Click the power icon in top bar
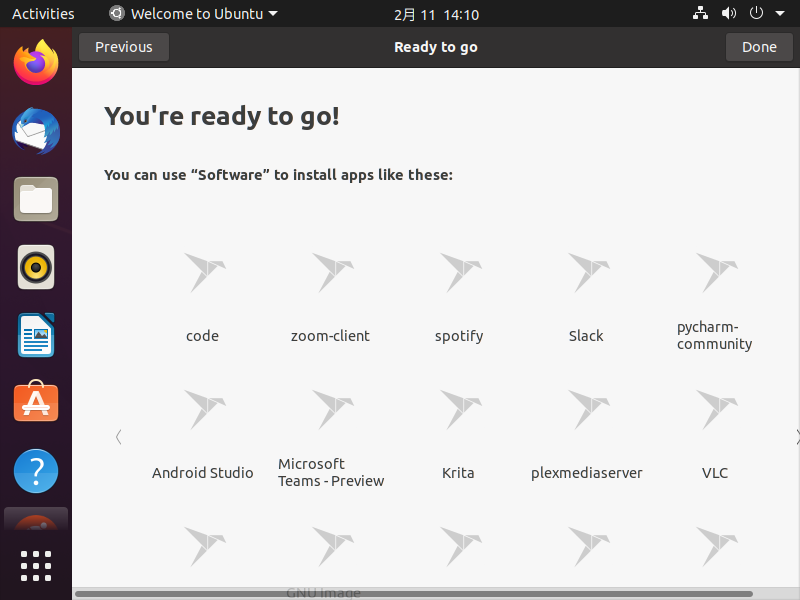Image resolution: width=800 pixels, height=600 pixels. pyautogui.click(x=756, y=13)
